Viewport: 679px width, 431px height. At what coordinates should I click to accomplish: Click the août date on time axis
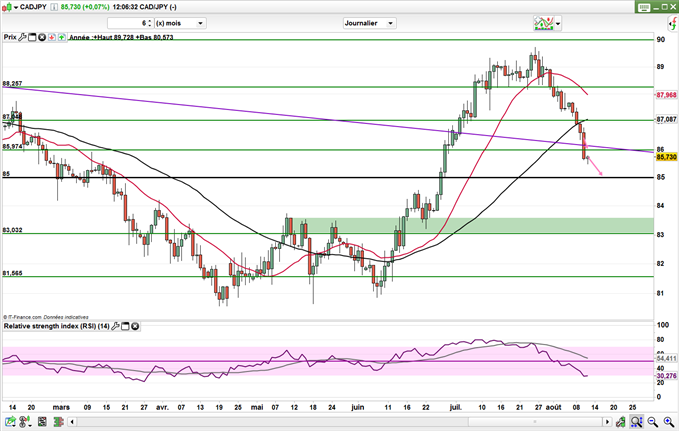(553, 408)
